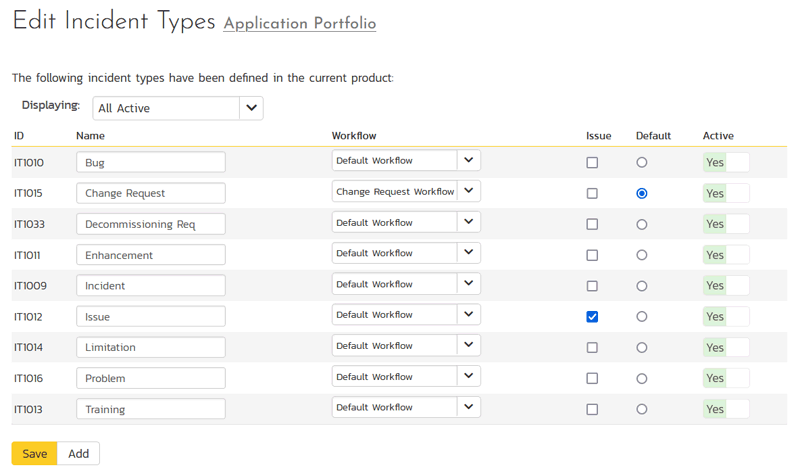Set Bug as the default type

click(x=641, y=162)
